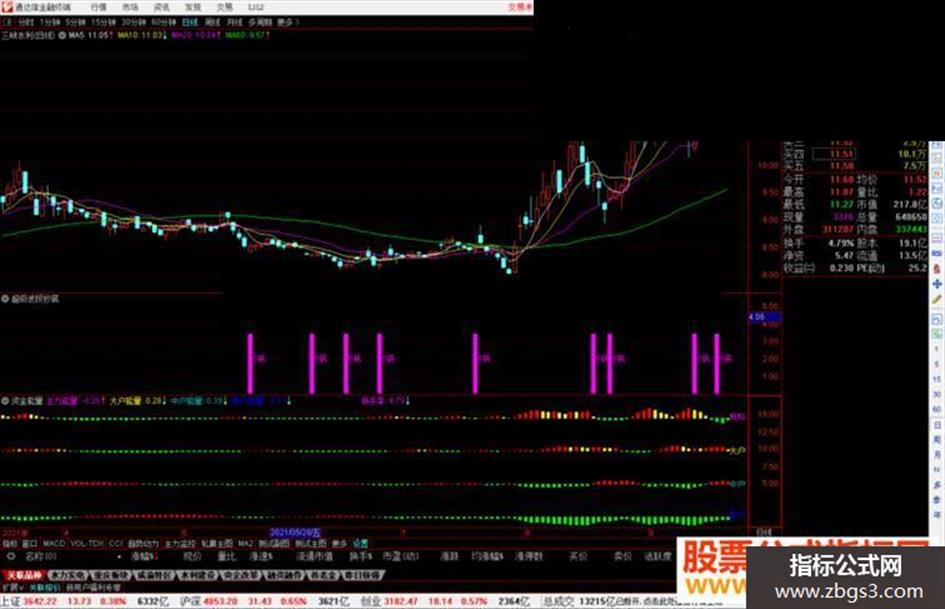Click the 15-minute sidebar shortcut

click(x=937, y=379)
